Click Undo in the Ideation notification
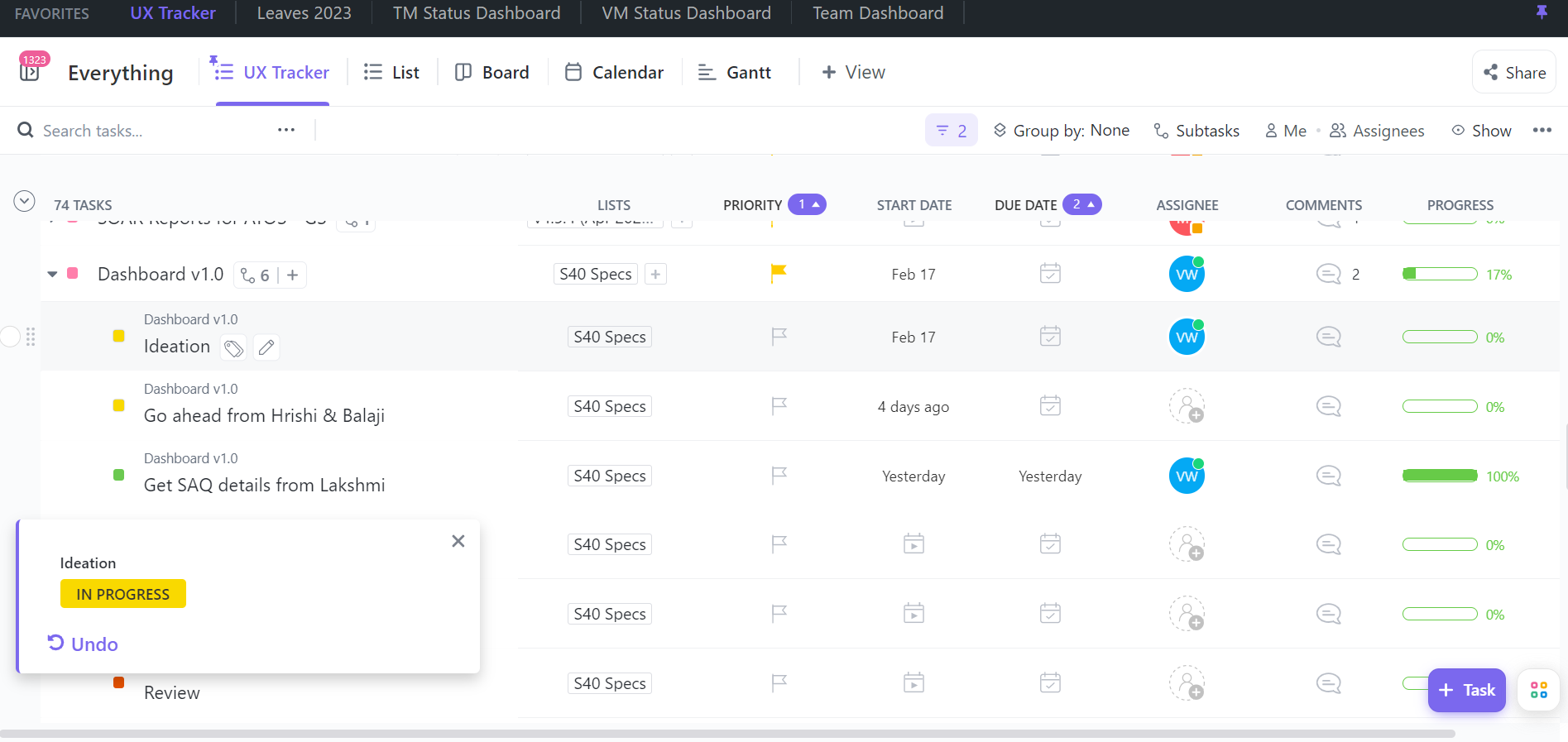Screen dimensions: 1568x742 83,644
